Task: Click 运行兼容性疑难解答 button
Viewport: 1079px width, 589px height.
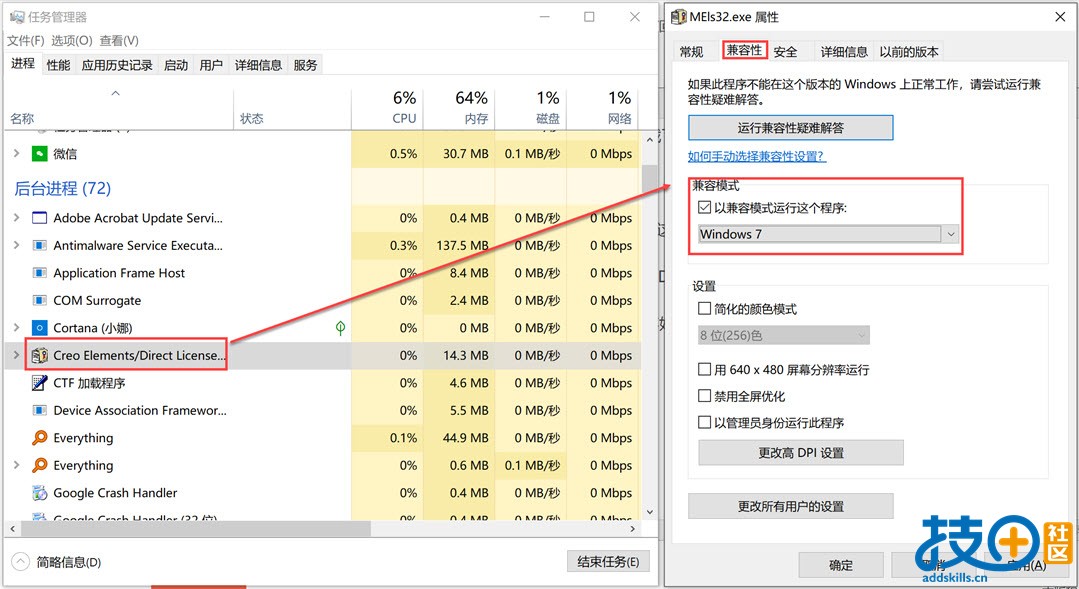Action: tap(791, 127)
